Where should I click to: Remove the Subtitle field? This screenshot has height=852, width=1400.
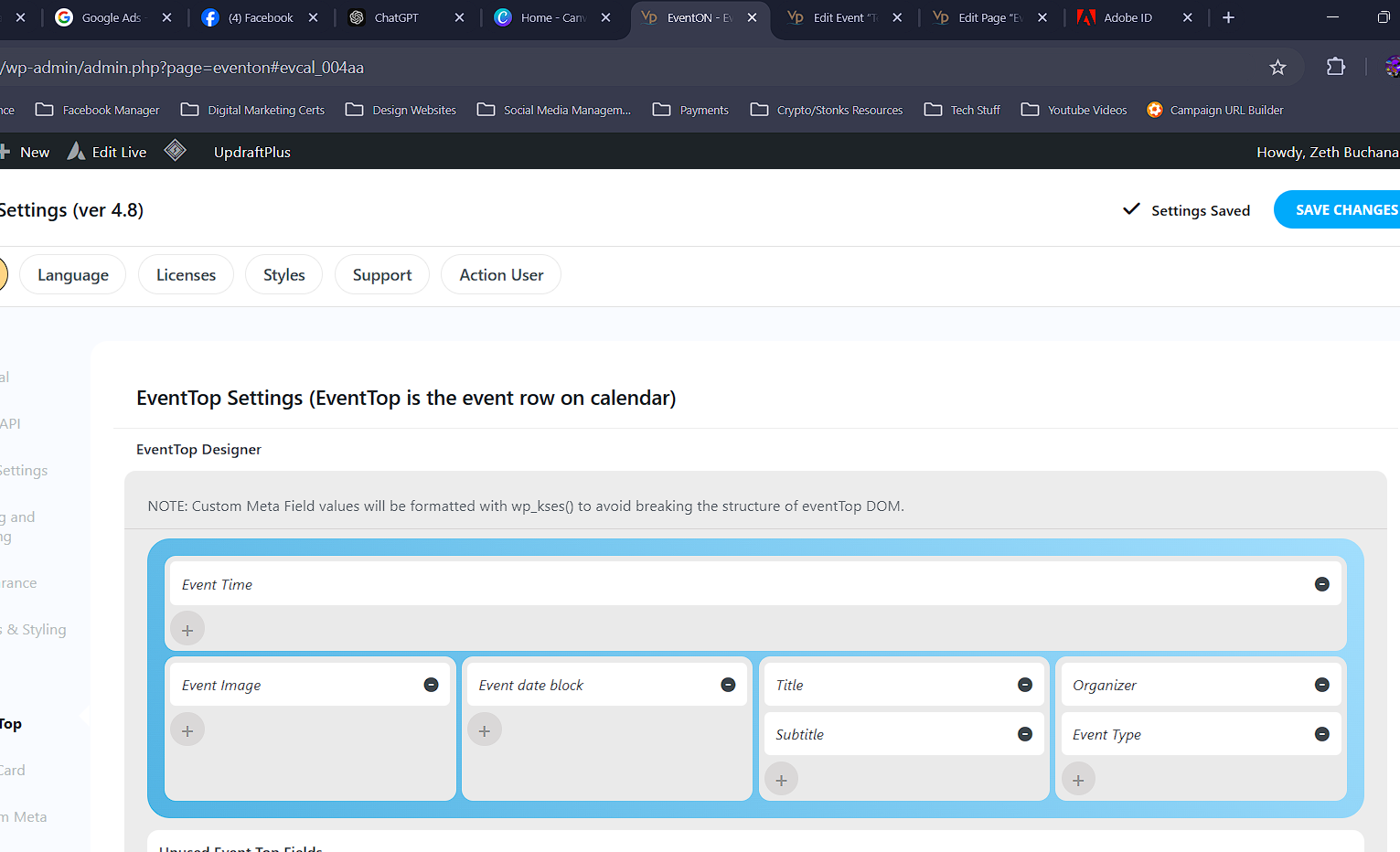[1025, 734]
